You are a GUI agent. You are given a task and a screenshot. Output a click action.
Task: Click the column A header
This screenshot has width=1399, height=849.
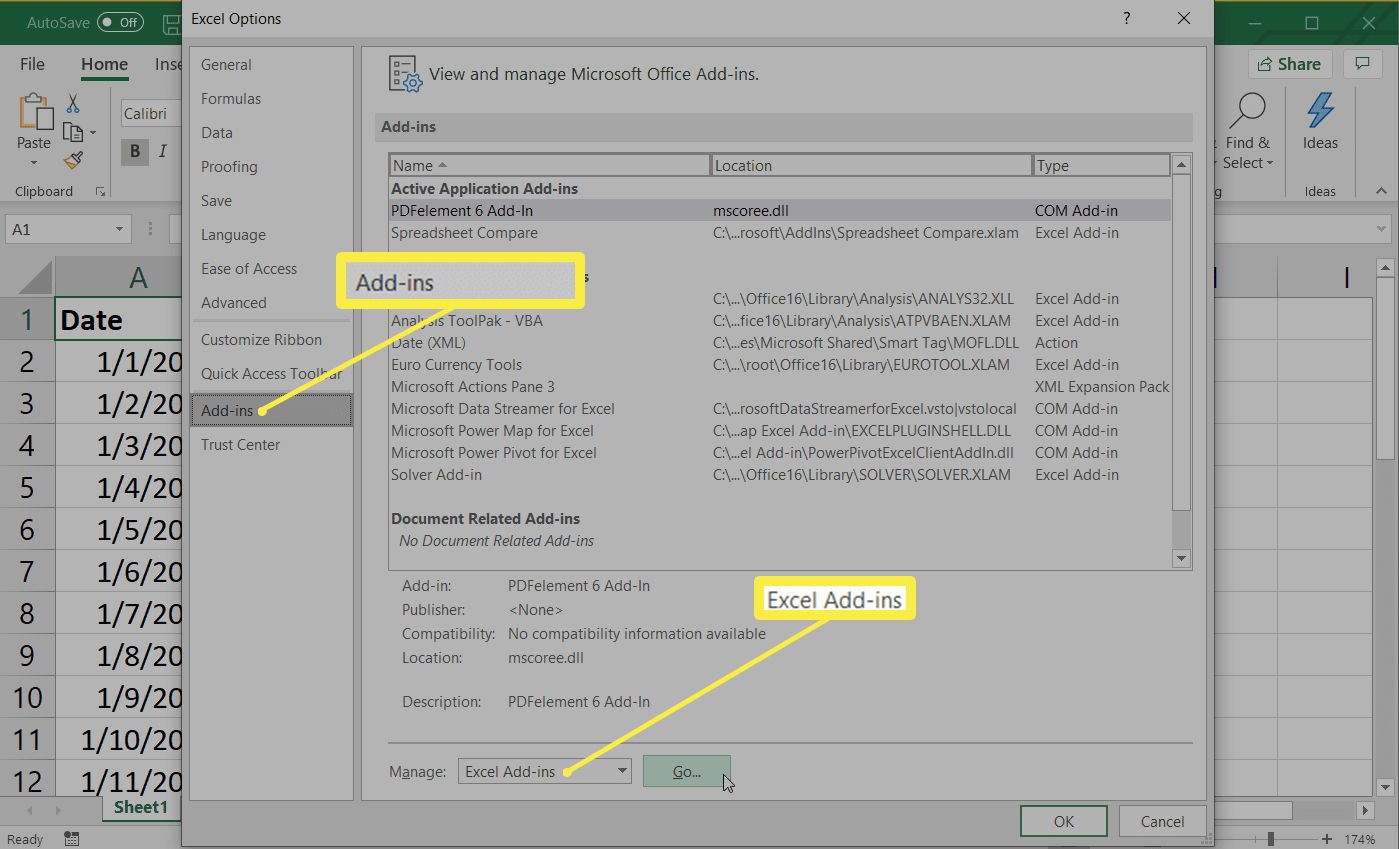pyautogui.click(x=118, y=277)
